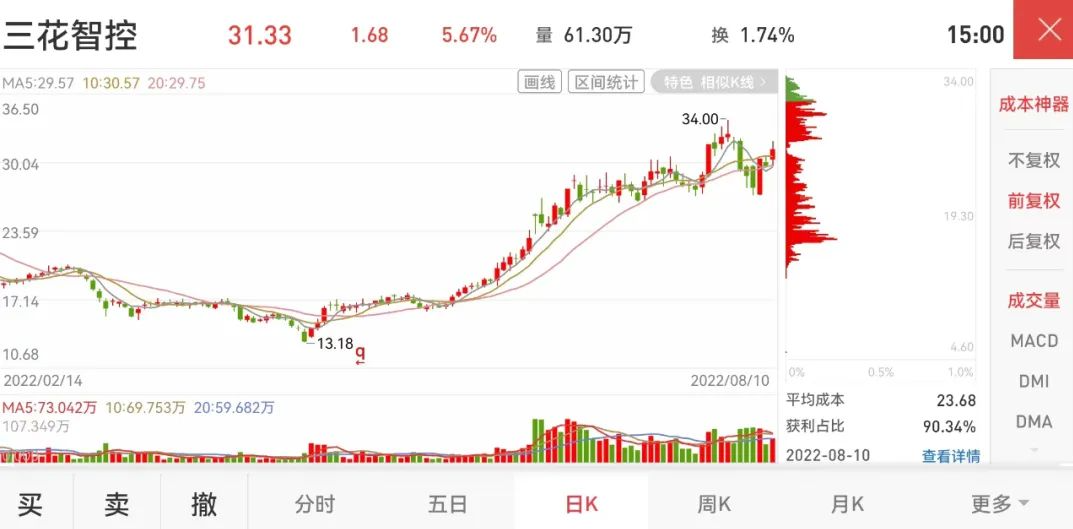Screen dimensions: 1073x529
Task: Select 前复权 price adjustment option
Action: 1033,201
